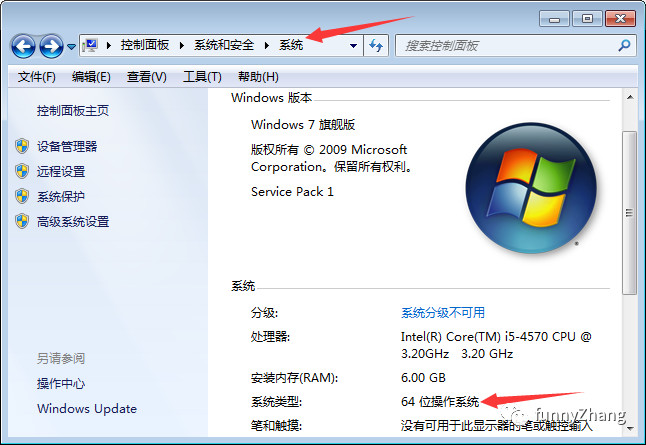Expand arrow before 控制面板 breadcrumb

tap(109, 45)
